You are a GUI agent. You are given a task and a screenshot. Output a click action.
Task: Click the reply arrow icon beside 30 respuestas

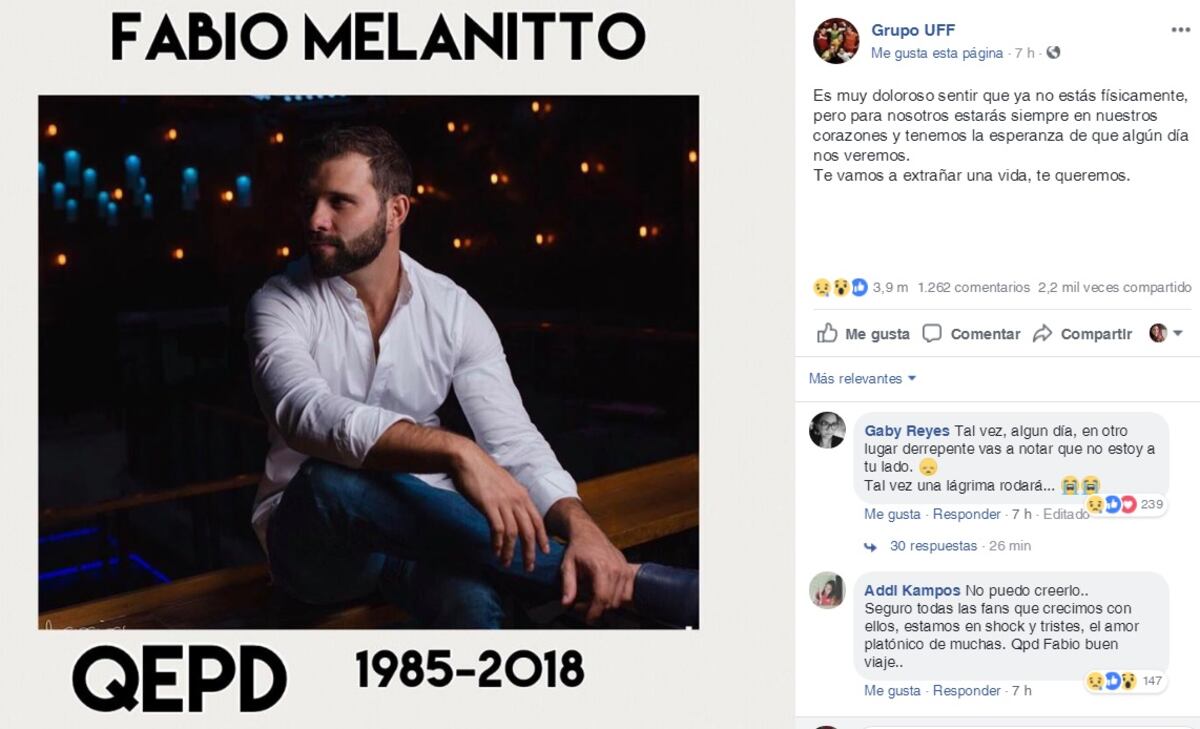click(x=871, y=546)
